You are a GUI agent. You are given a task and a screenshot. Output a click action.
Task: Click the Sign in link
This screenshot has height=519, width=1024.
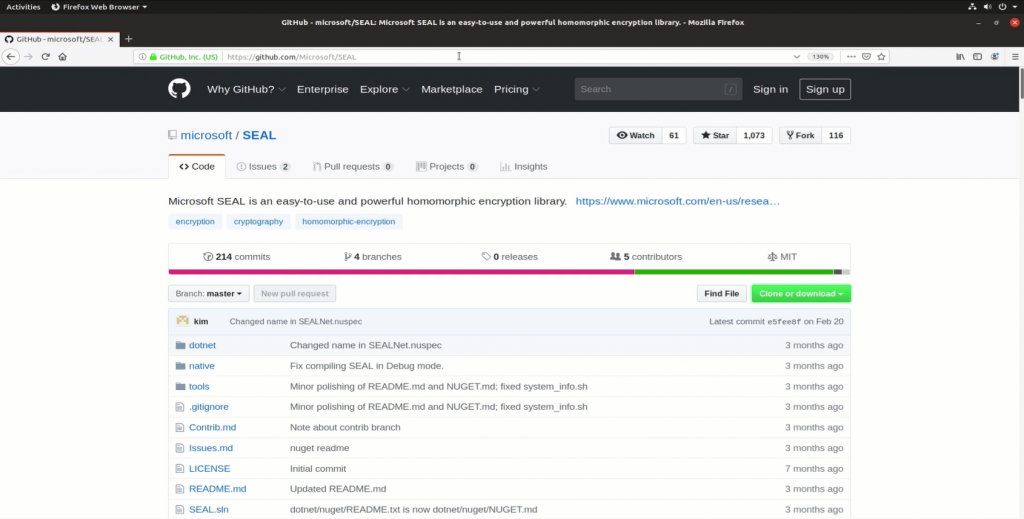pyautogui.click(x=771, y=89)
